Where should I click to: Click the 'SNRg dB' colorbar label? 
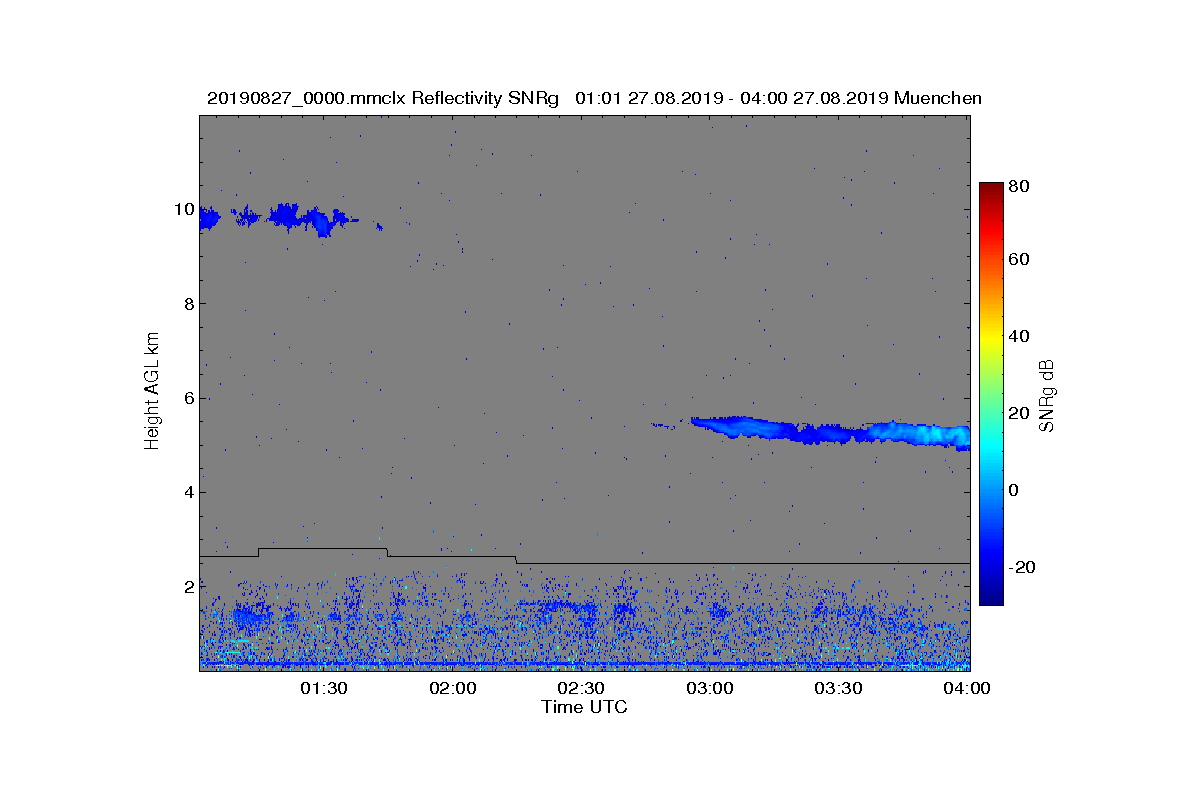tap(1047, 396)
